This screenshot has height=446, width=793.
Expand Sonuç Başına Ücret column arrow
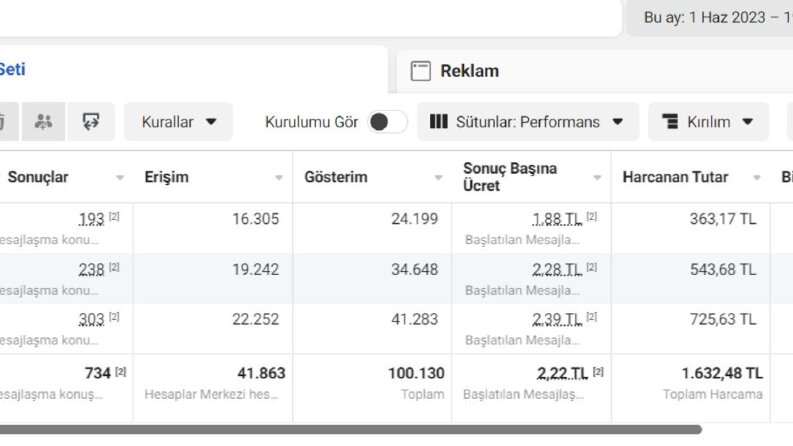597,177
